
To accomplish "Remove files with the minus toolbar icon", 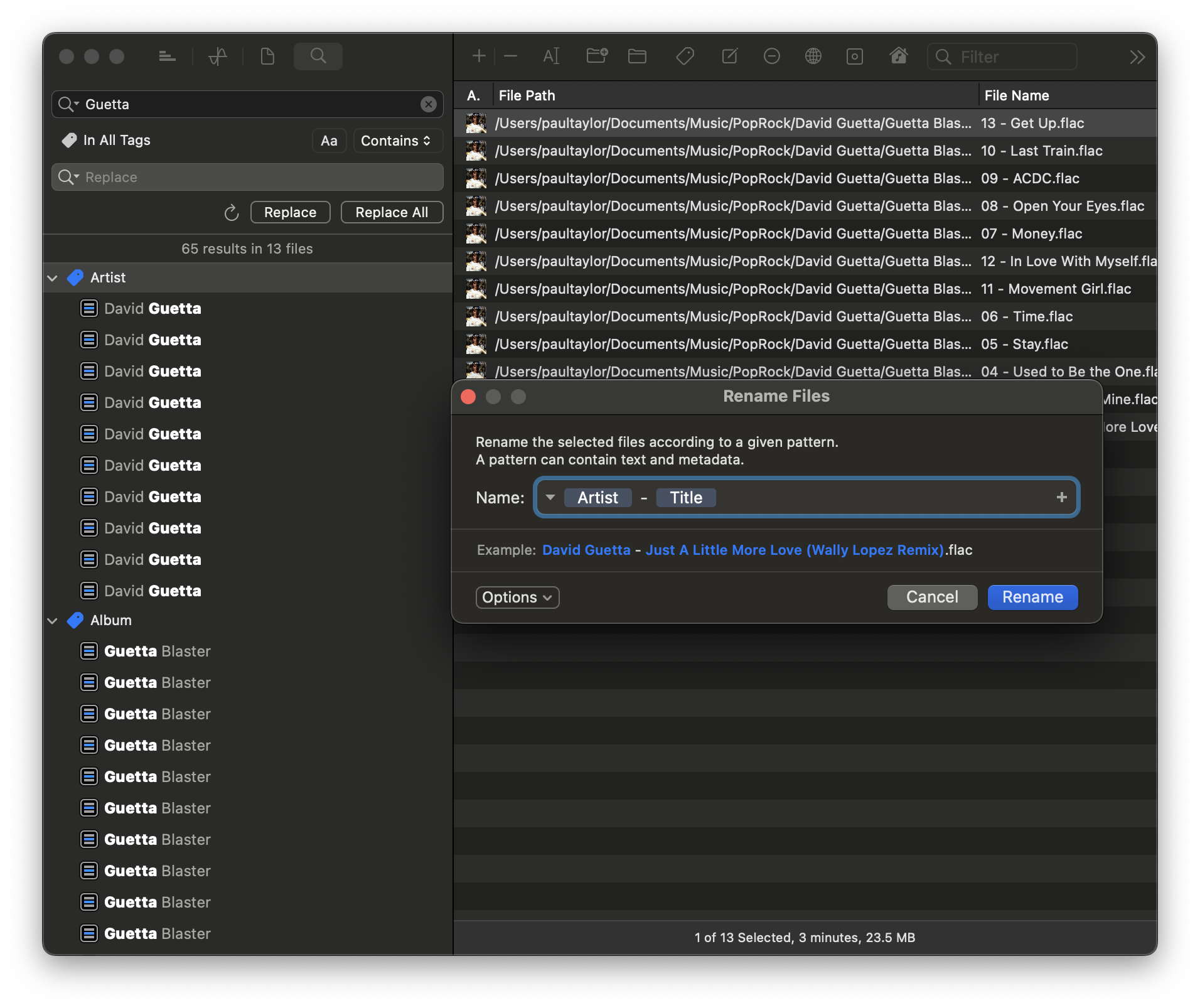I will [x=510, y=56].
